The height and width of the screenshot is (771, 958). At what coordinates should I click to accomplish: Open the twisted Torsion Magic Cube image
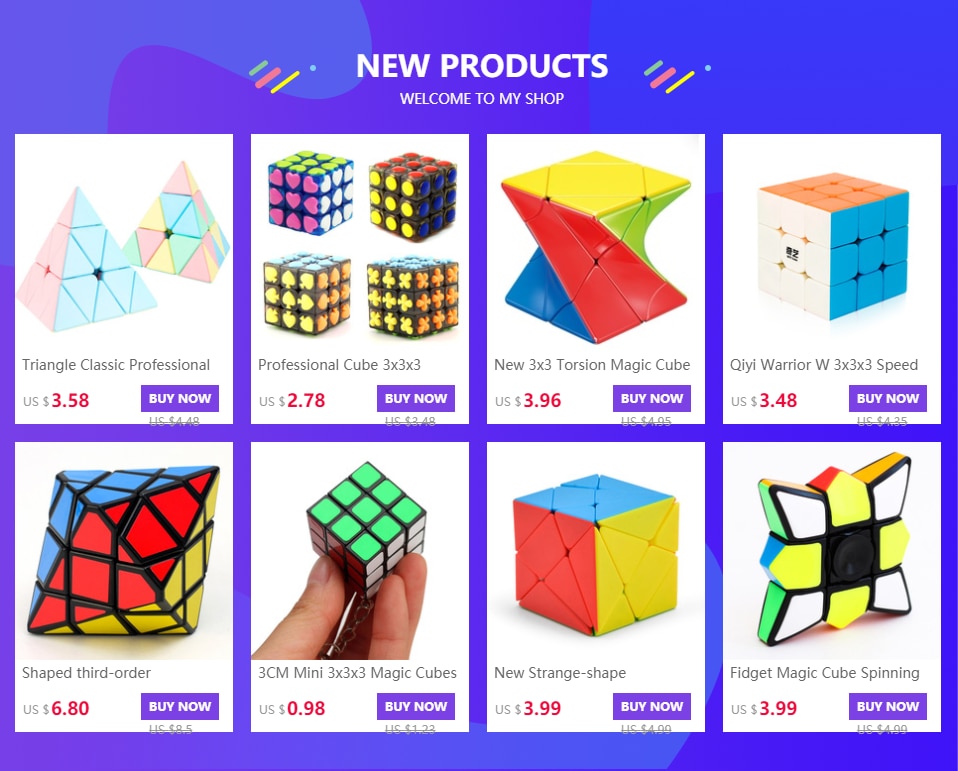click(596, 243)
